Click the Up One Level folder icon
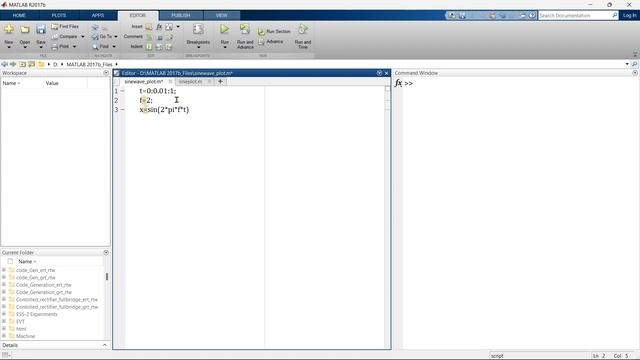 click(22, 64)
